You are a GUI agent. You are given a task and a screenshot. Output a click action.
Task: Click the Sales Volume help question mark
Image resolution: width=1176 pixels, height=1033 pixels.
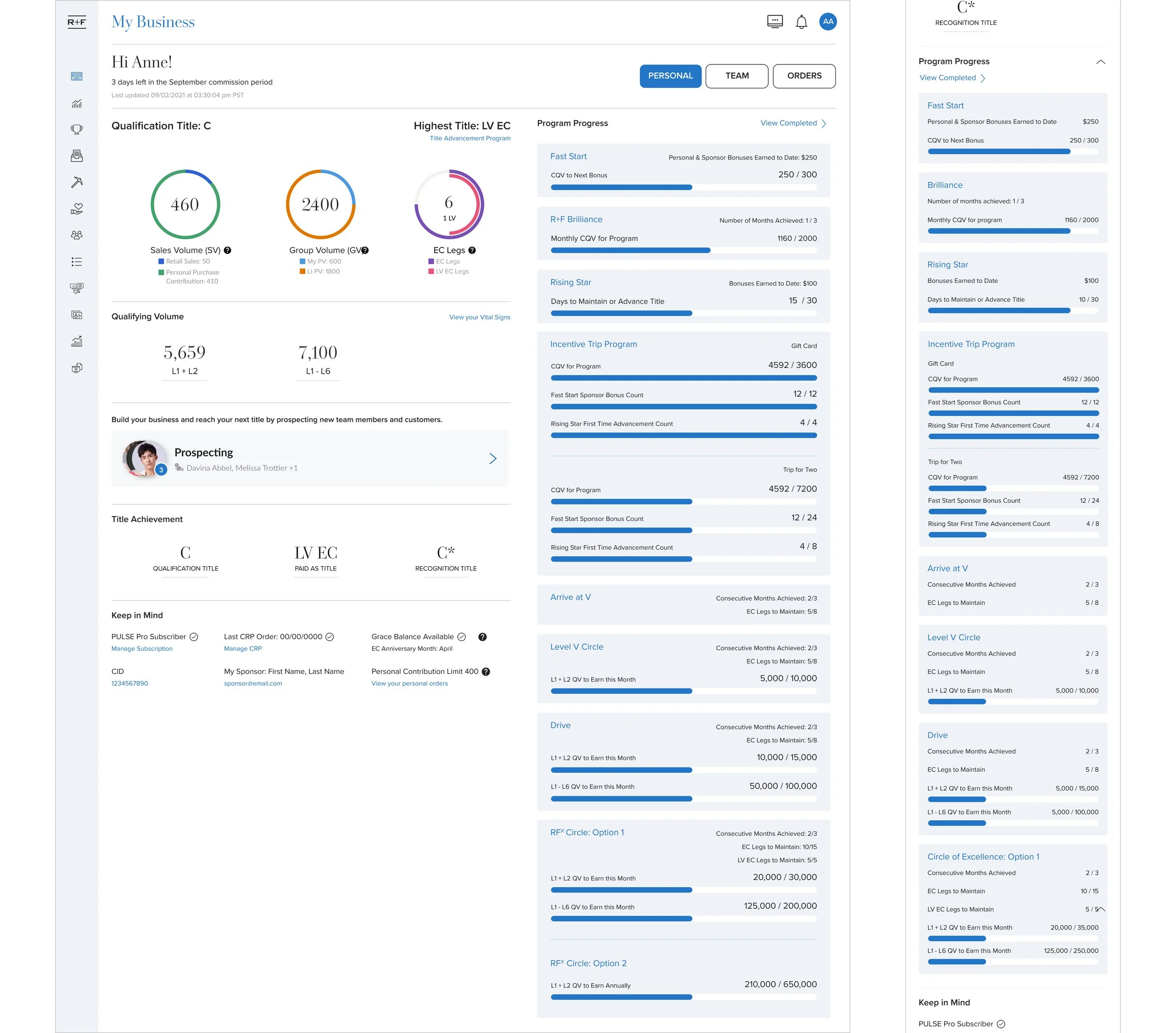[227, 250]
